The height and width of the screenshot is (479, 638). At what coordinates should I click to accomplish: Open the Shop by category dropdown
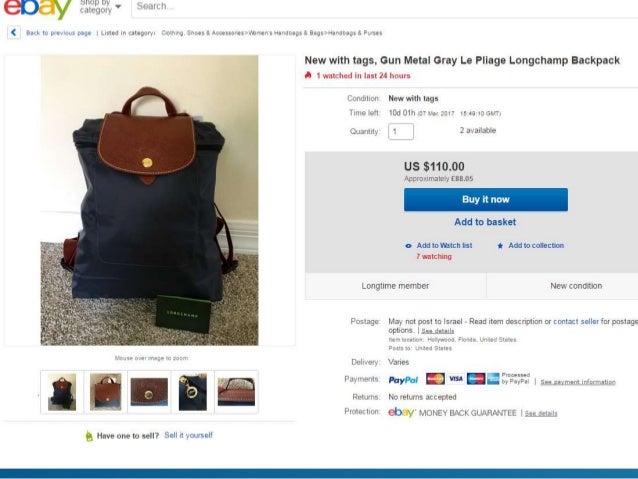click(x=100, y=7)
